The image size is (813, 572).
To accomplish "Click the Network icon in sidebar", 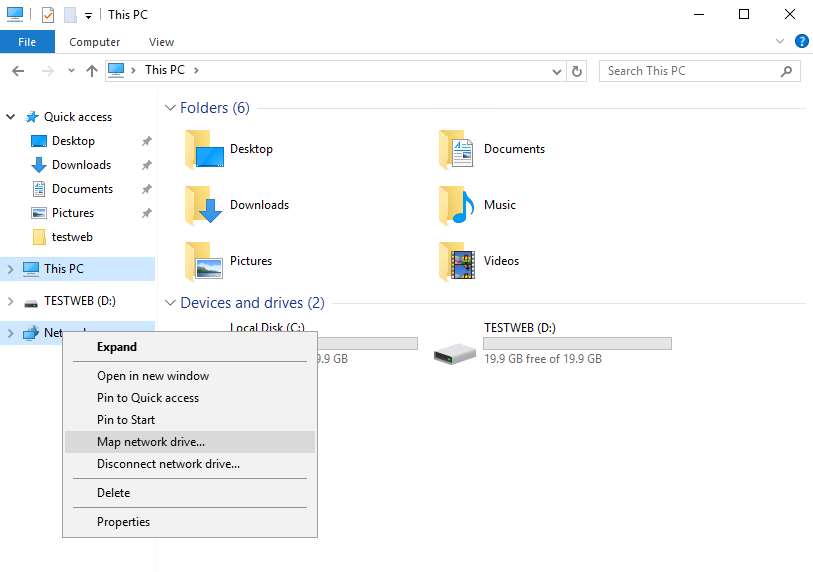I will (31, 332).
